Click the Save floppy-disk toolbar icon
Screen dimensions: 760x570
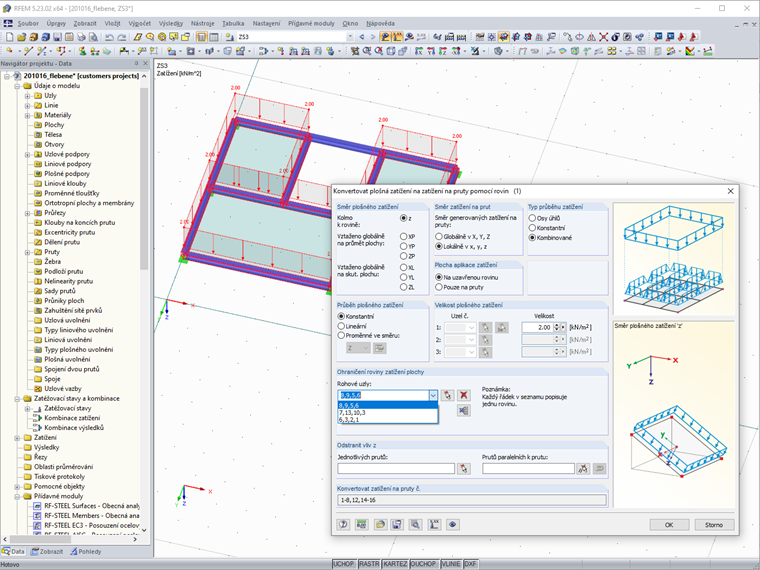pyautogui.click(x=57, y=37)
